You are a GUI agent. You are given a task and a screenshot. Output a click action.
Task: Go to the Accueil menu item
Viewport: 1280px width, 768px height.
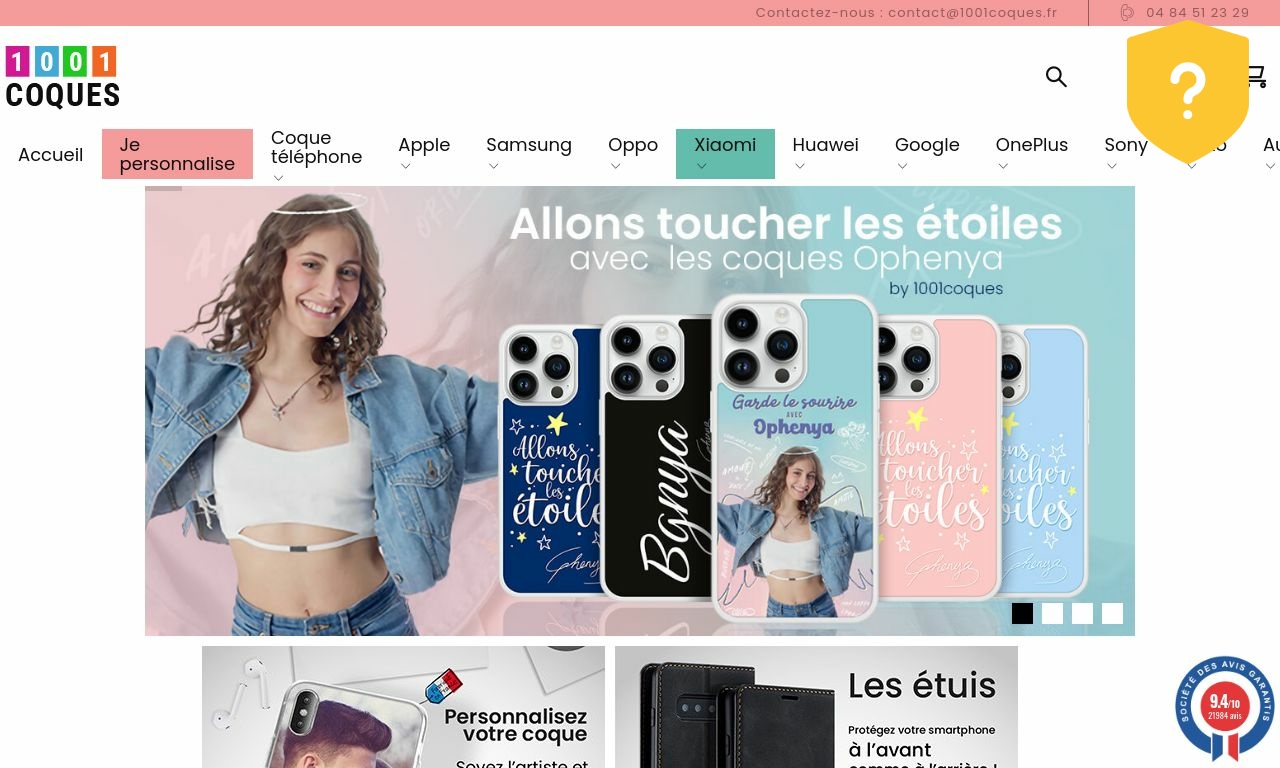tap(50, 155)
